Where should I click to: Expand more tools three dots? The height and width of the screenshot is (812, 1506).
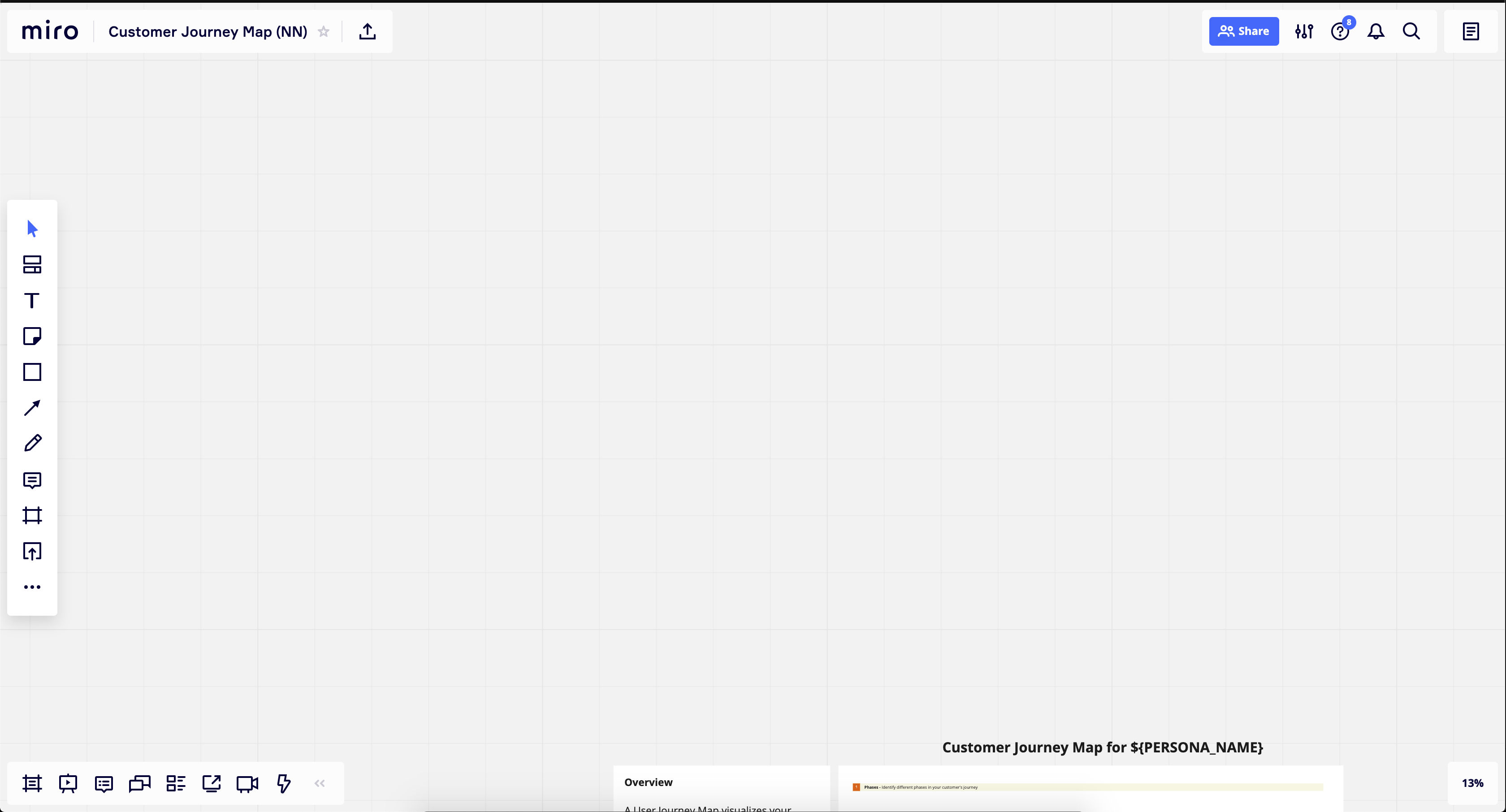pos(32,587)
